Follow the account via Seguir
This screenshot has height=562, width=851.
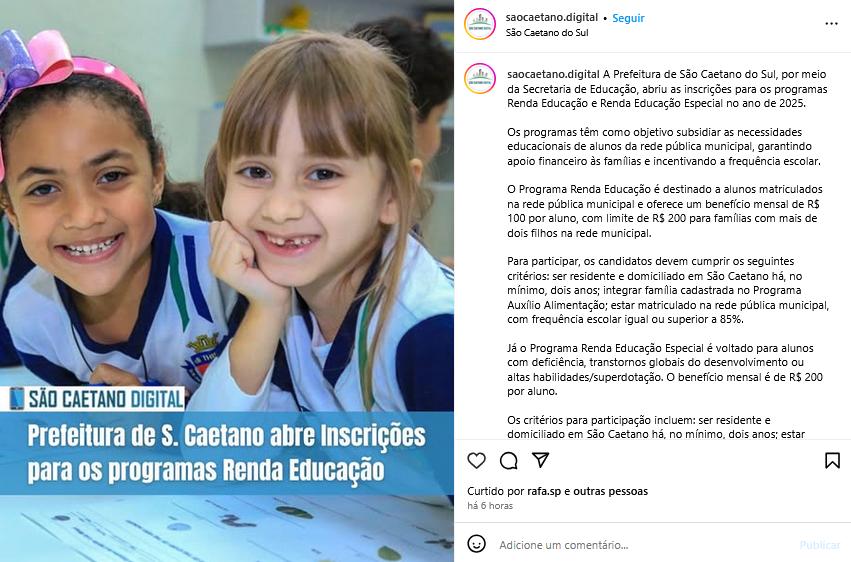click(x=628, y=18)
